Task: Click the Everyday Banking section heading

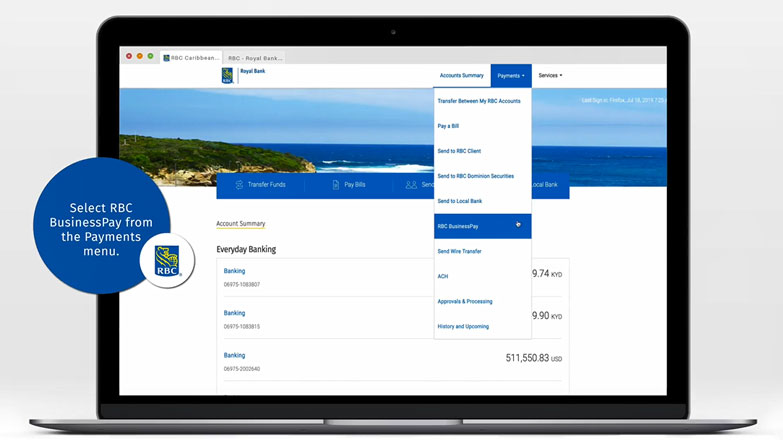Action: (x=246, y=249)
